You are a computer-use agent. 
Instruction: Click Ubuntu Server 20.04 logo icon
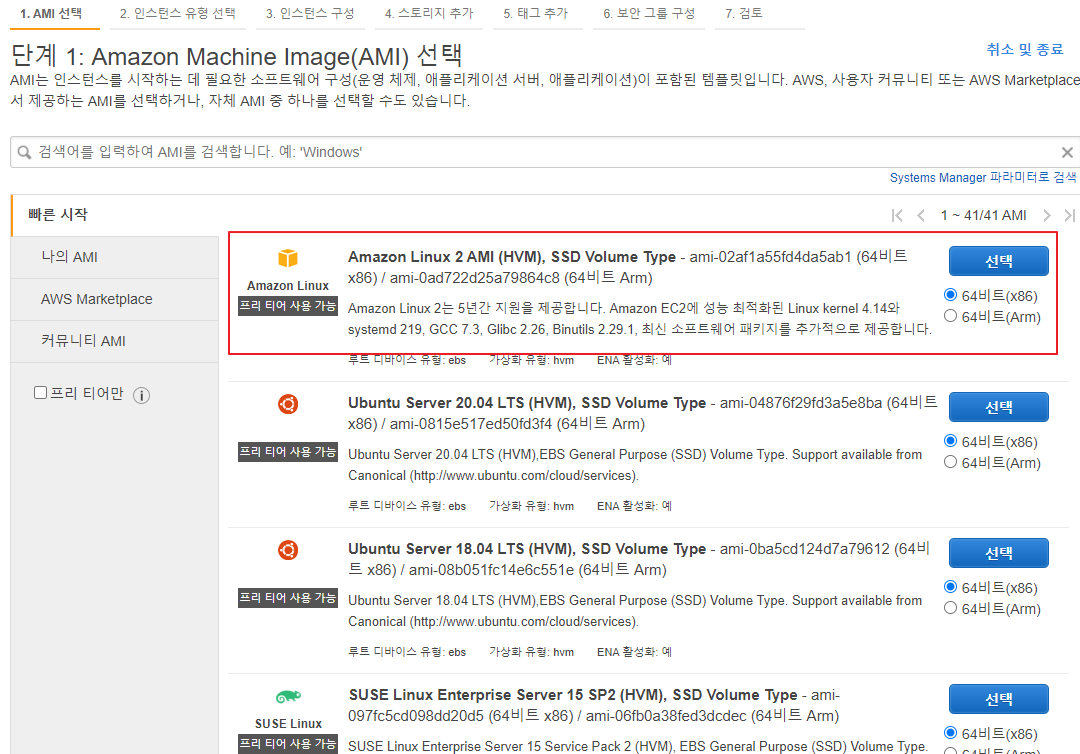coord(288,404)
